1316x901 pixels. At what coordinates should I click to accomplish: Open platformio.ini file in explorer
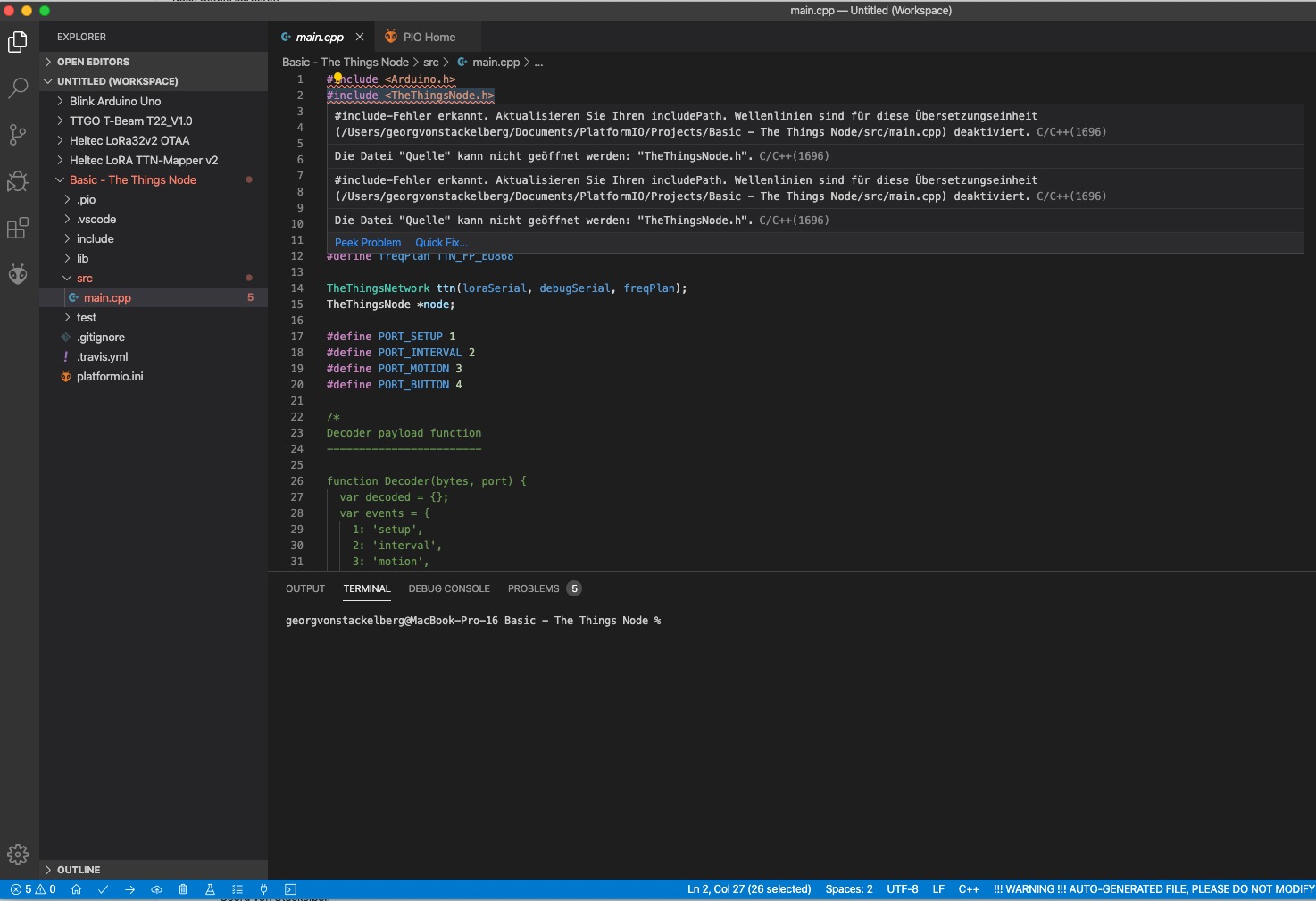[x=110, y=376]
